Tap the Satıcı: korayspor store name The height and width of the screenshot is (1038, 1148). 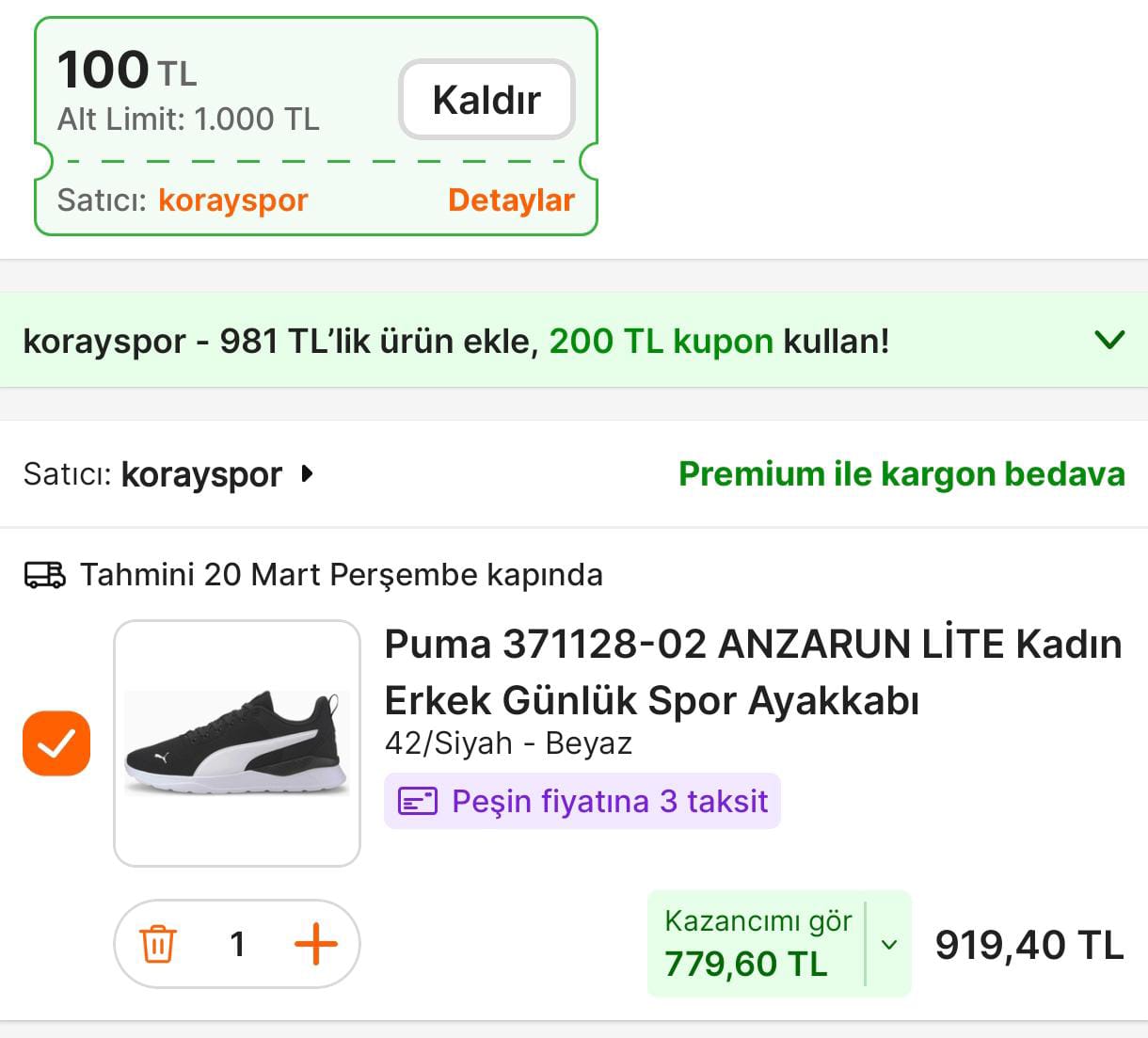(x=201, y=474)
